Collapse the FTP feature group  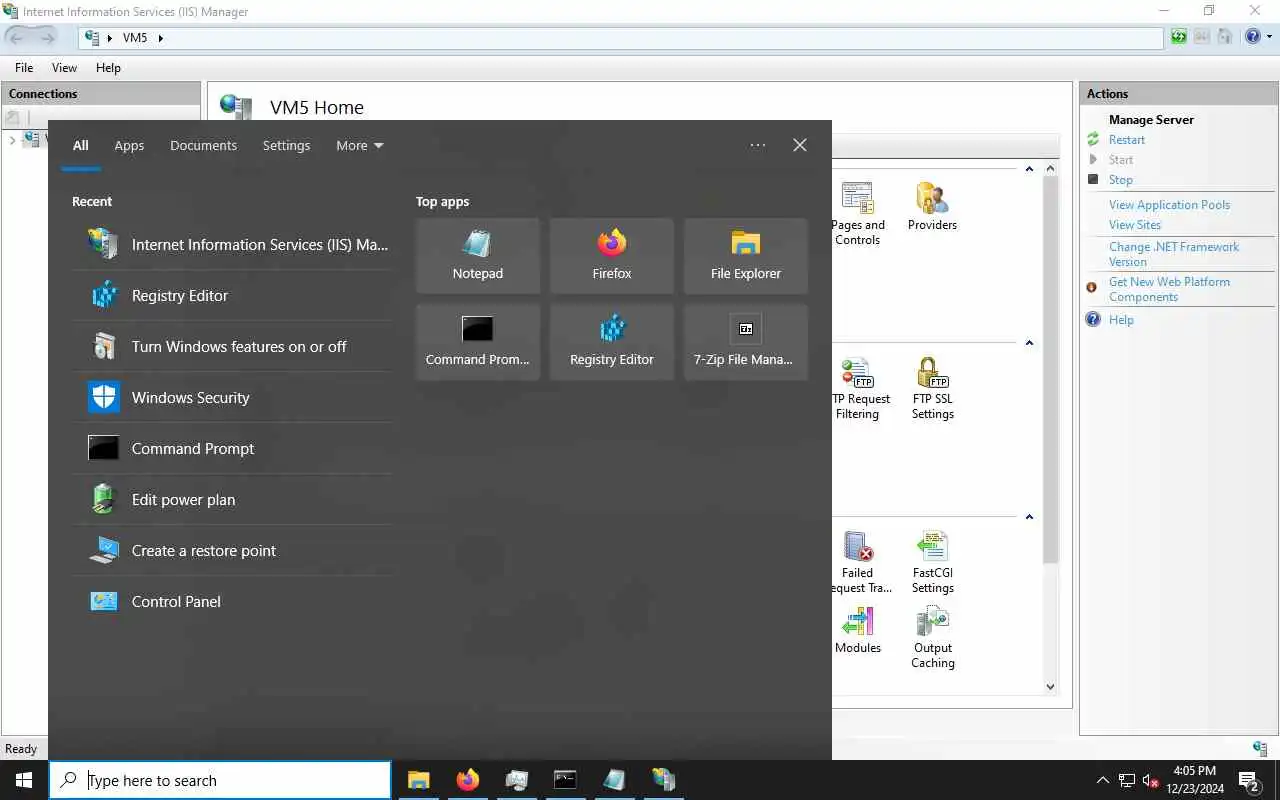click(1029, 343)
